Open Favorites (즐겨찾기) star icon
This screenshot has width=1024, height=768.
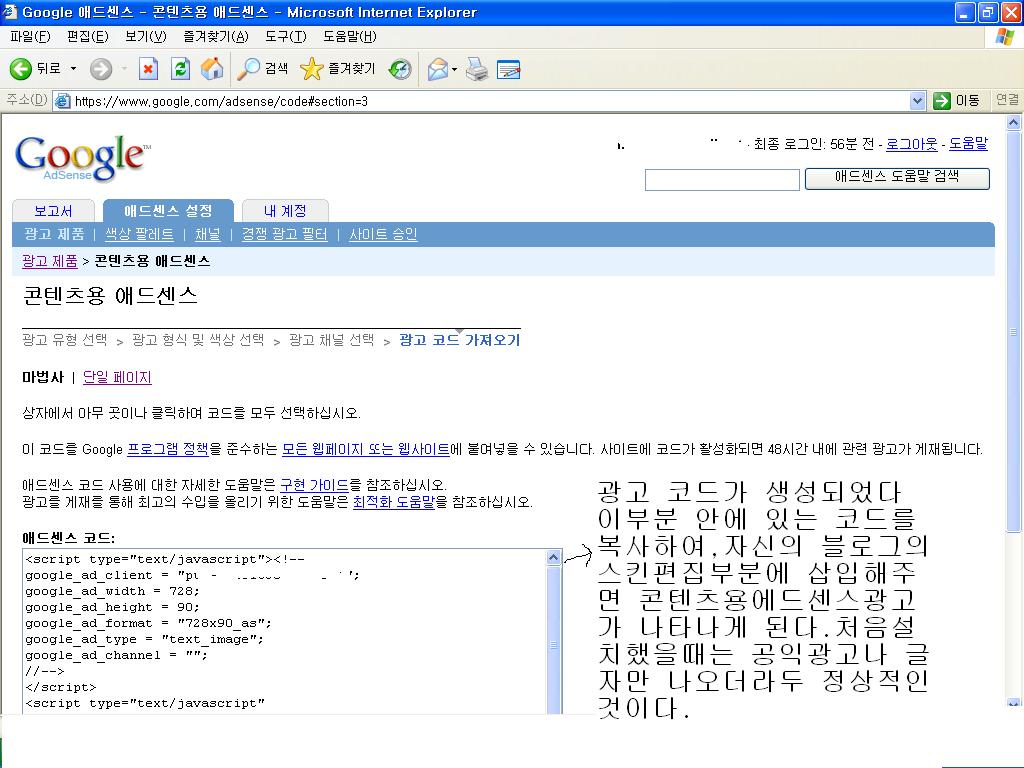tap(312, 69)
